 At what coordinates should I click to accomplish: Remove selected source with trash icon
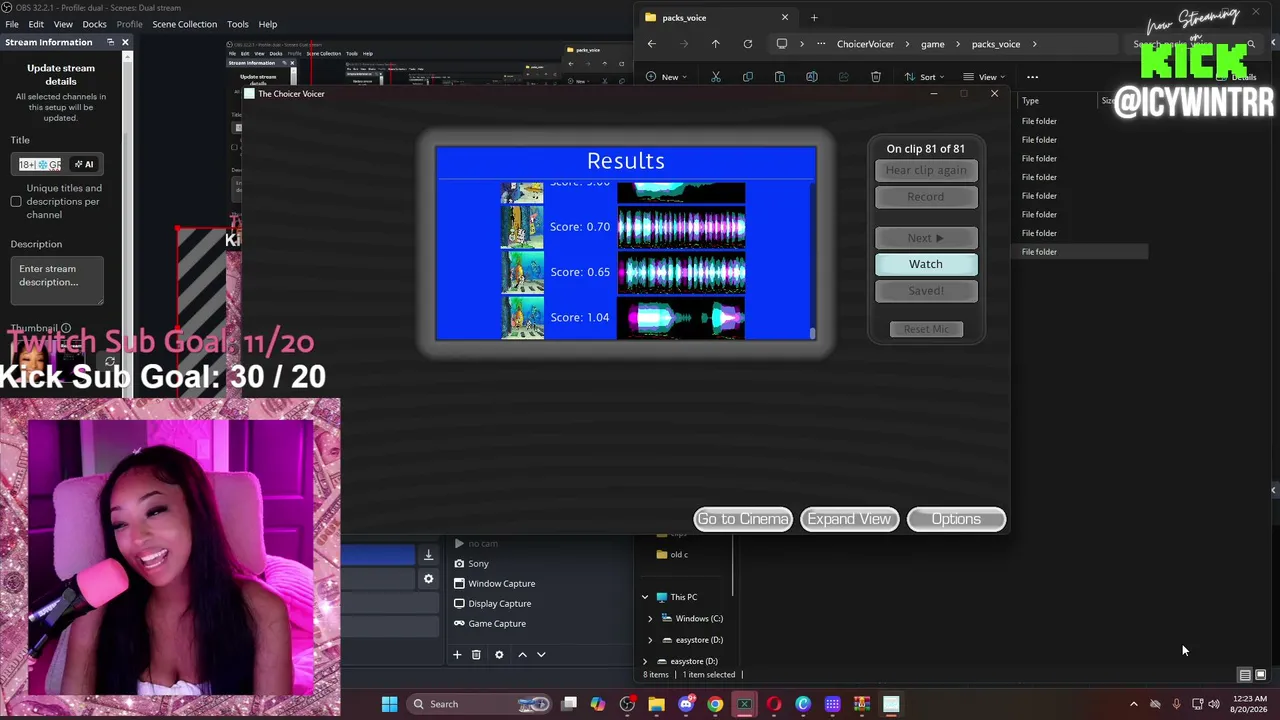[476, 655]
